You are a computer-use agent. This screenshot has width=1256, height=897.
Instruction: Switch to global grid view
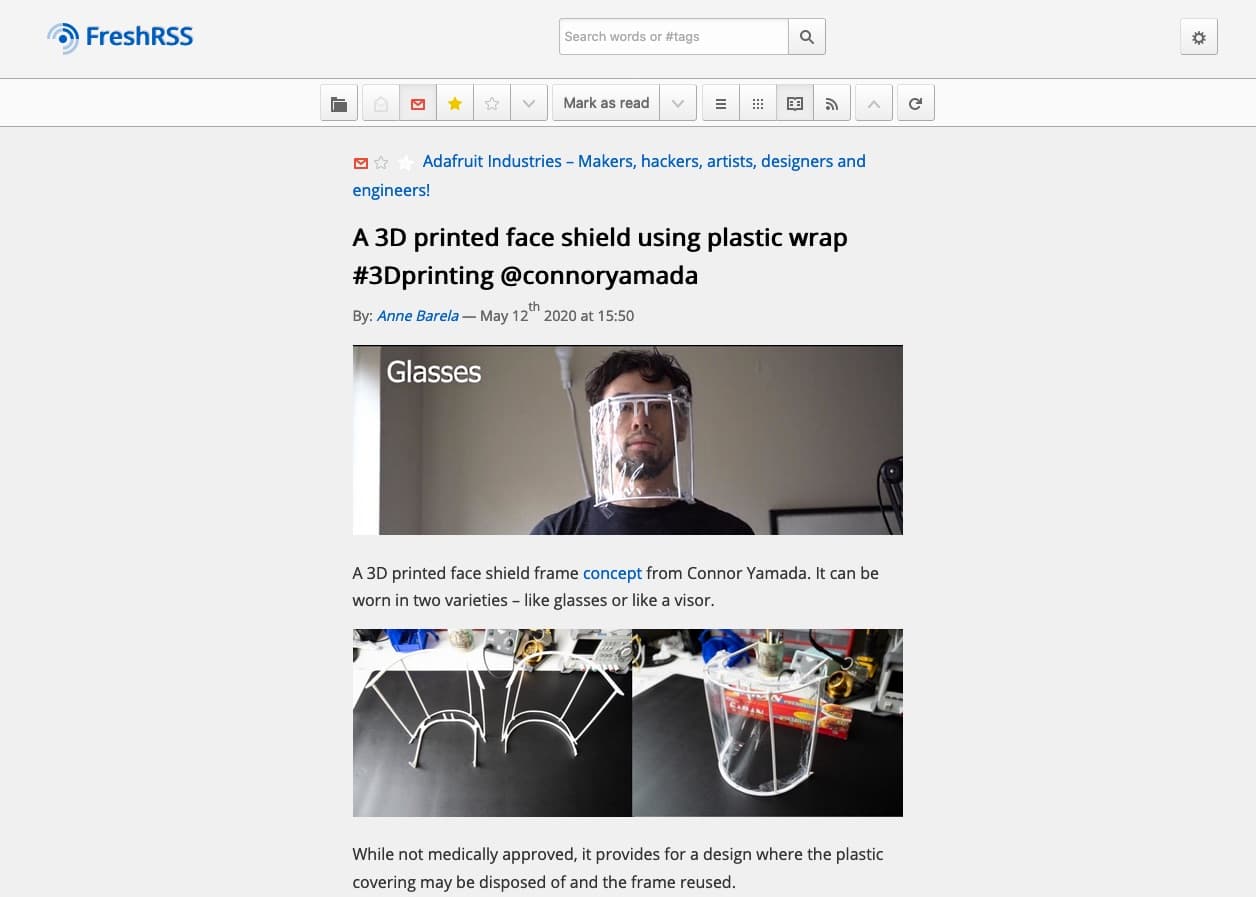point(758,103)
